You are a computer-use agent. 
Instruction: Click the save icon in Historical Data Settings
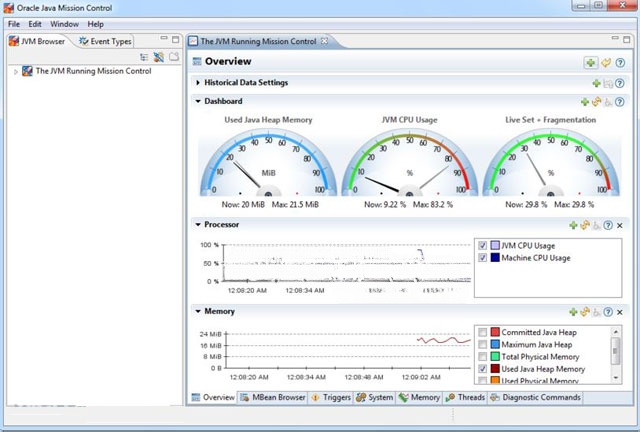pyautogui.click(x=608, y=83)
